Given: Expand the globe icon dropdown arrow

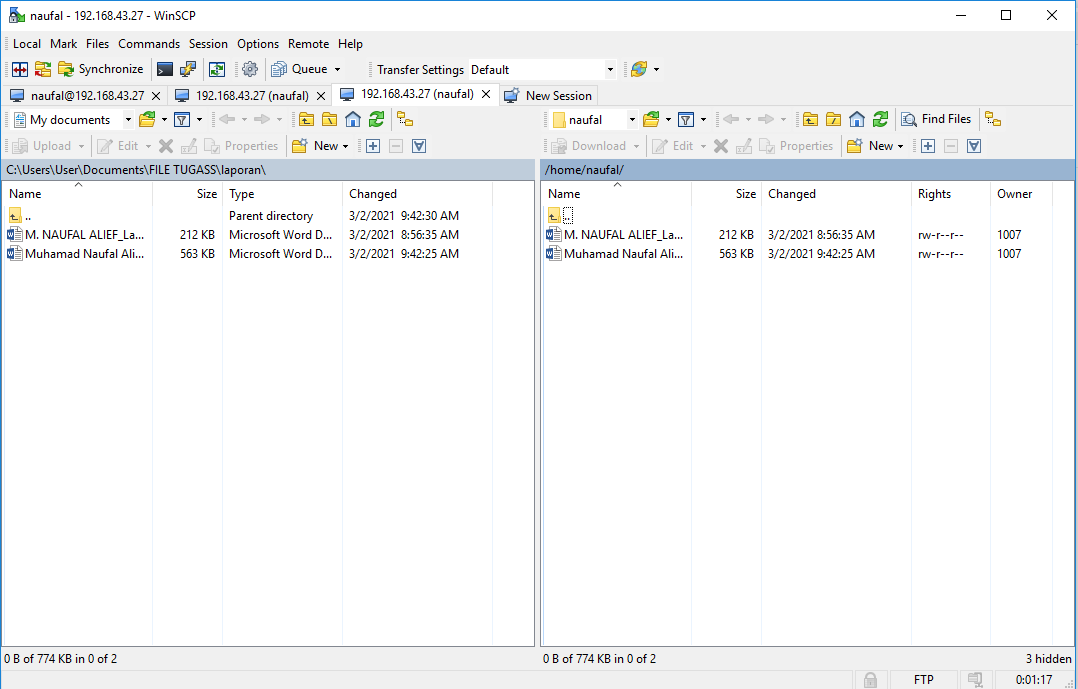Looking at the screenshot, I should pos(657,69).
